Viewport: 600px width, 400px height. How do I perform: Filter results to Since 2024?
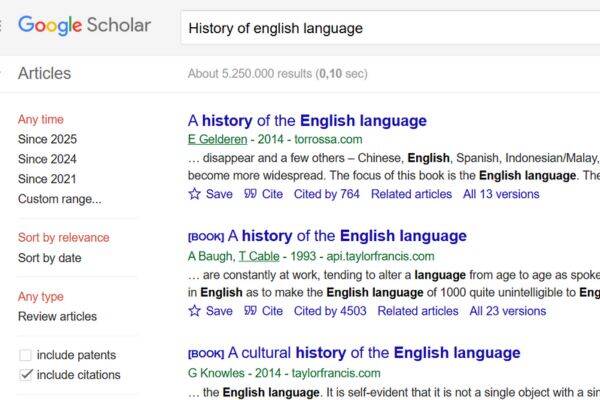47,159
